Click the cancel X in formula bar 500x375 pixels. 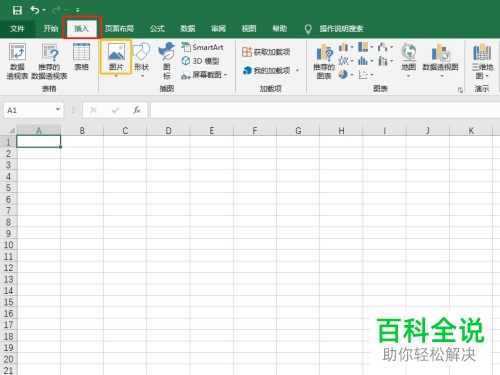coord(93,110)
